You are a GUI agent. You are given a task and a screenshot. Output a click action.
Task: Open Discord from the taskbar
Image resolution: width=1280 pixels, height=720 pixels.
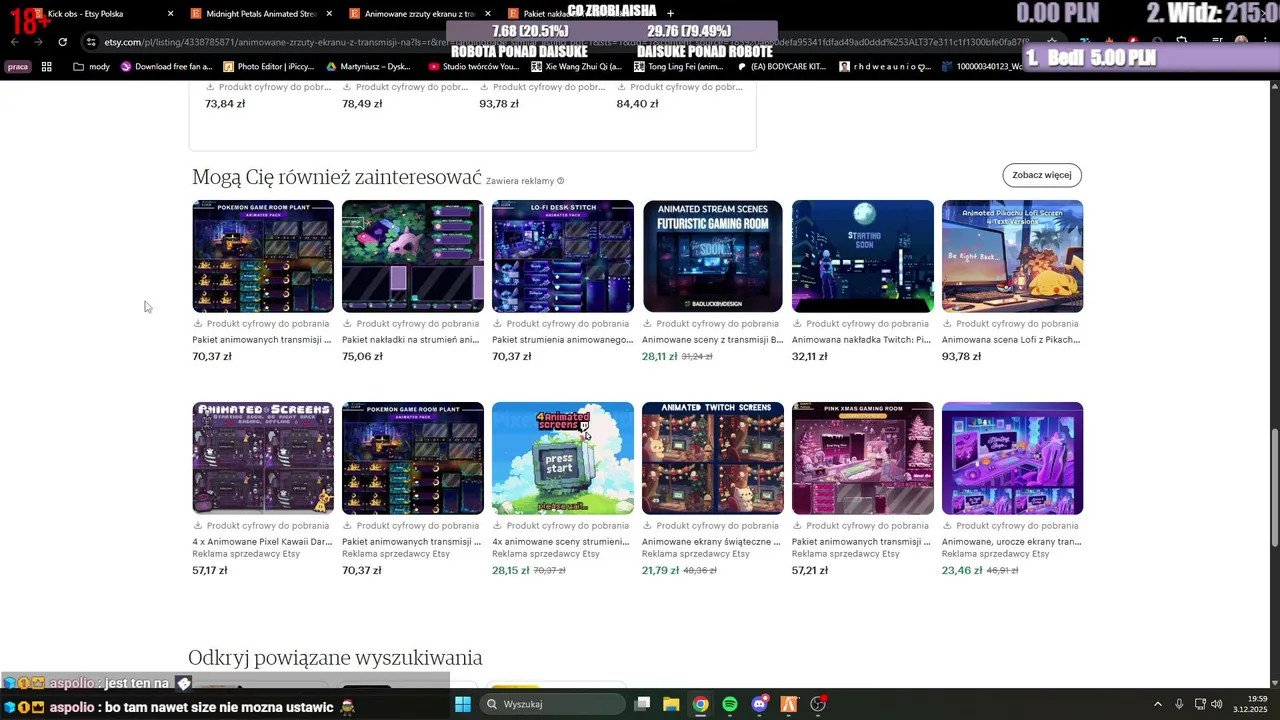[759, 704]
